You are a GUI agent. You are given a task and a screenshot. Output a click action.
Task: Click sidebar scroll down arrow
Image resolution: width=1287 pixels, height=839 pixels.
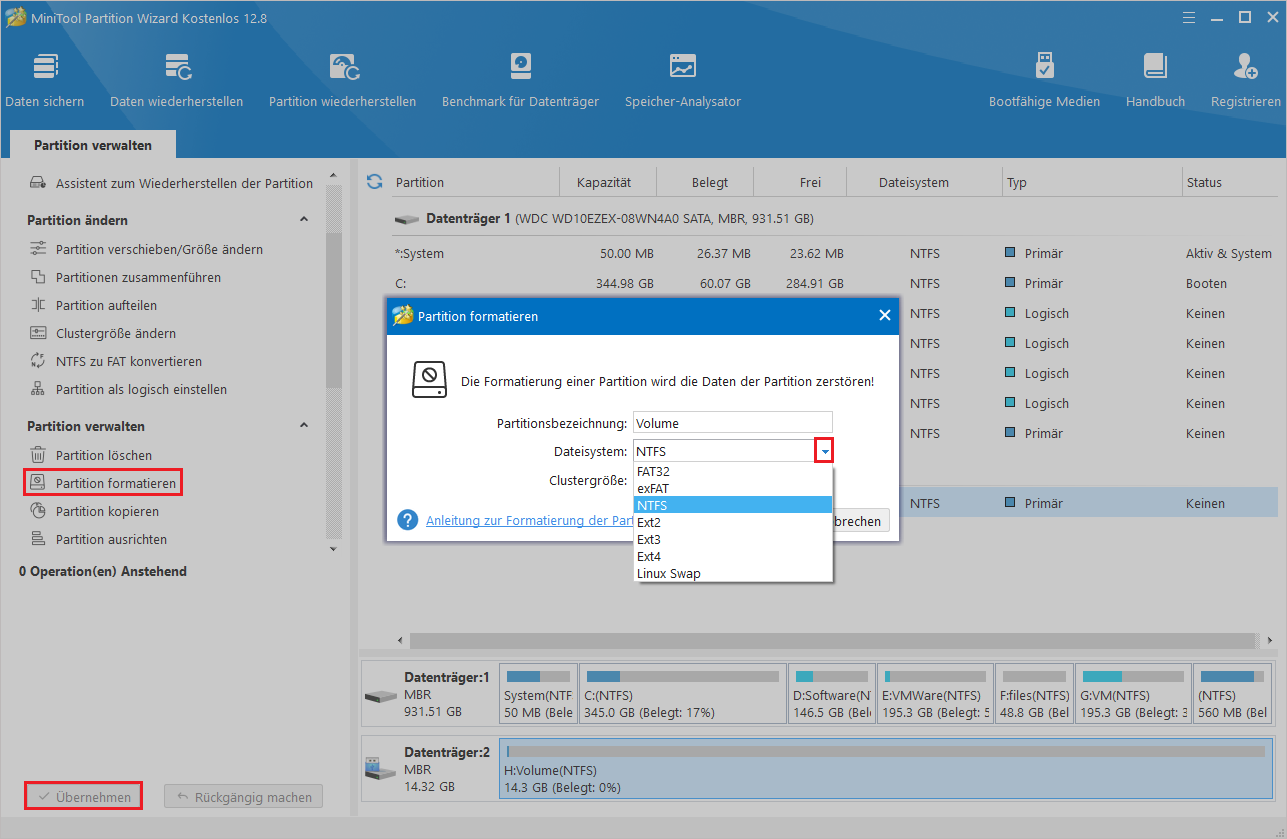pyautogui.click(x=333, y=549)
